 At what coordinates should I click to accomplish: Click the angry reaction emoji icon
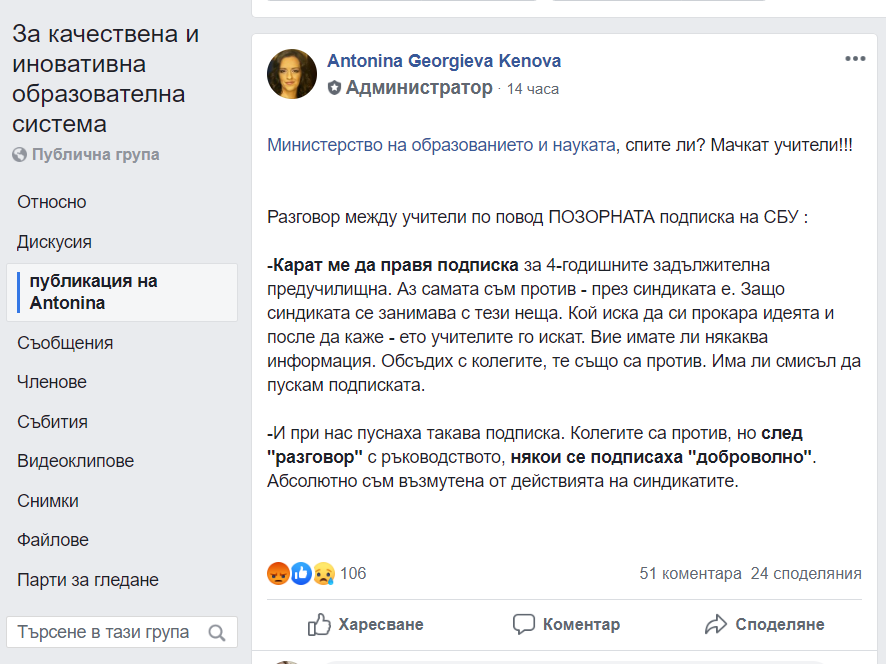[278, 573]
